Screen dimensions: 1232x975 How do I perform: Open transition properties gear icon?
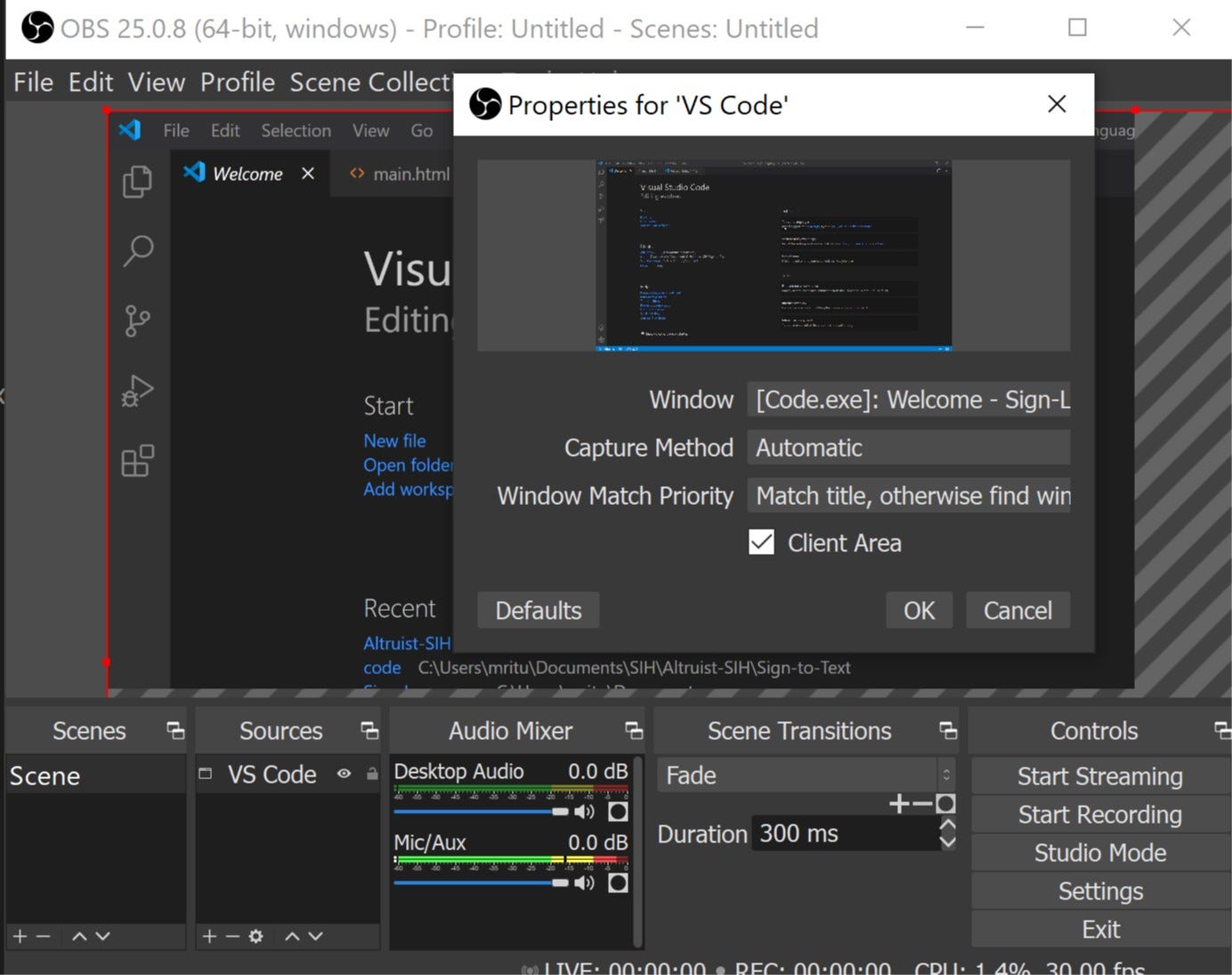pos(946,804)
